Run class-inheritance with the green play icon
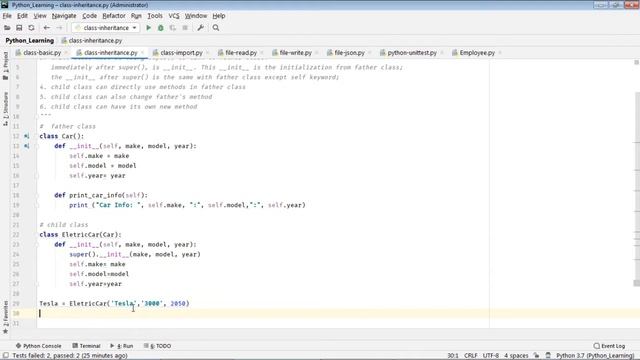Screen dimensions: 640x360 [148, 28]
